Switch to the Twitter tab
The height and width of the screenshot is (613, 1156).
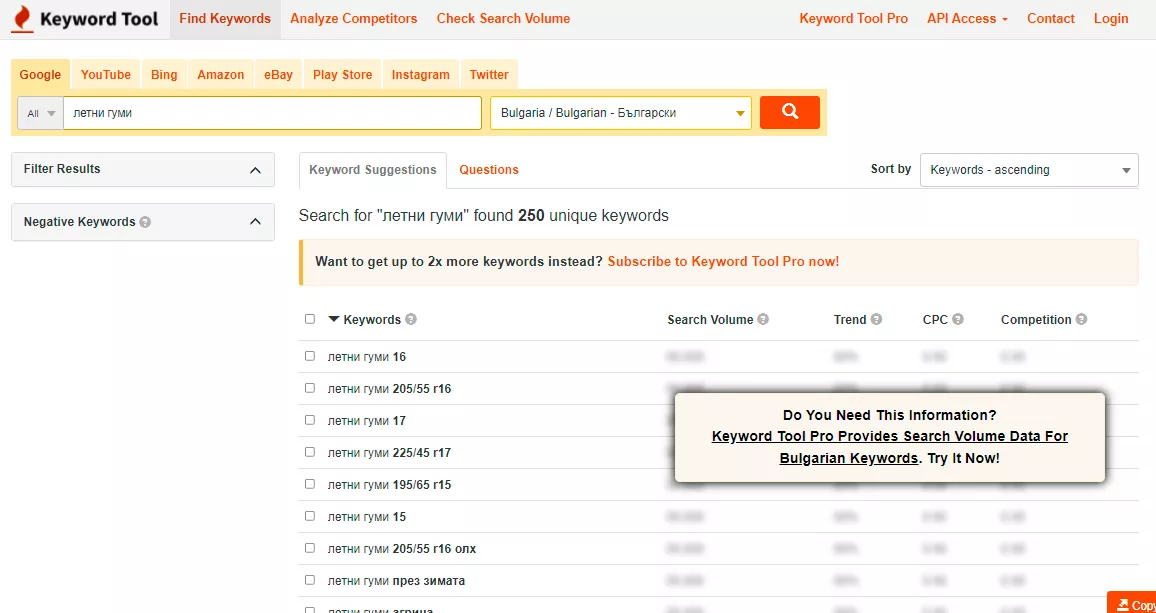click(489, 75)
